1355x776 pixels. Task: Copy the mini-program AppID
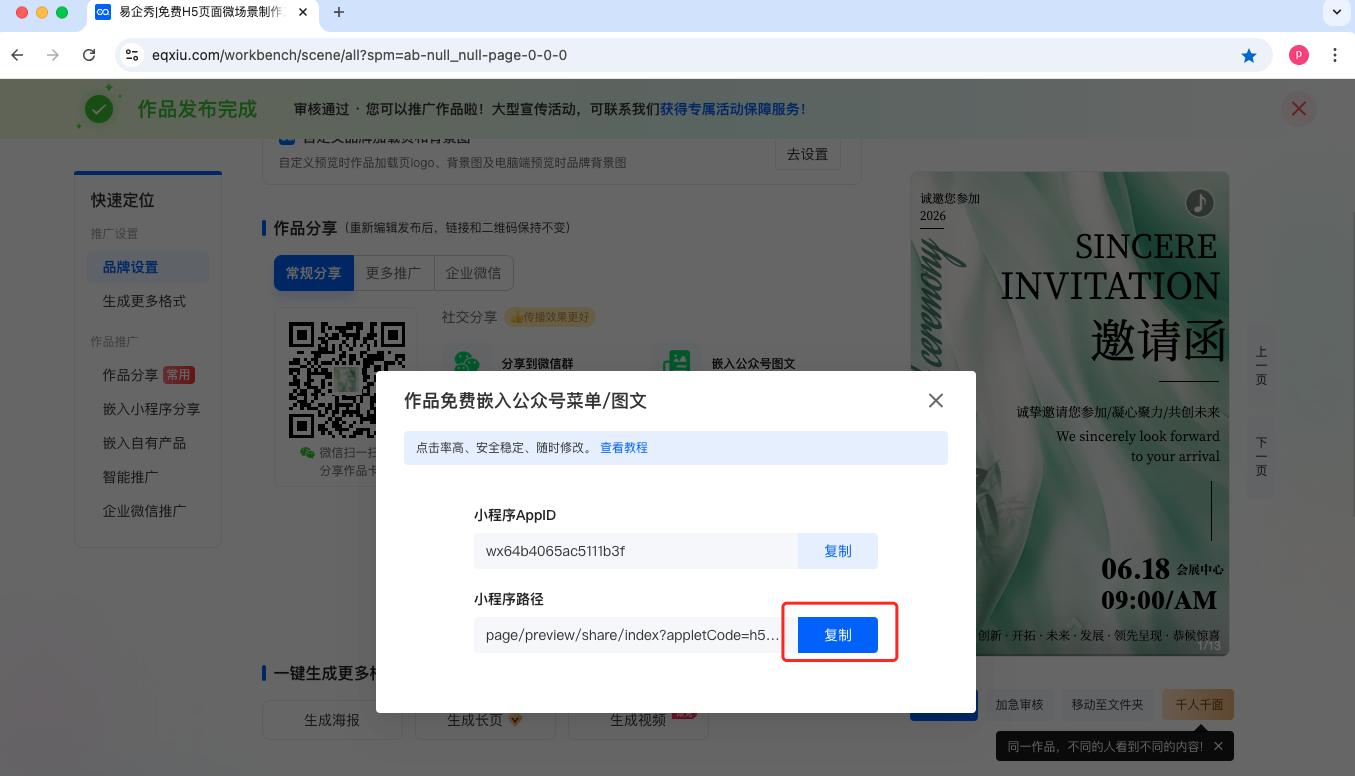click(x=837, y=551)
